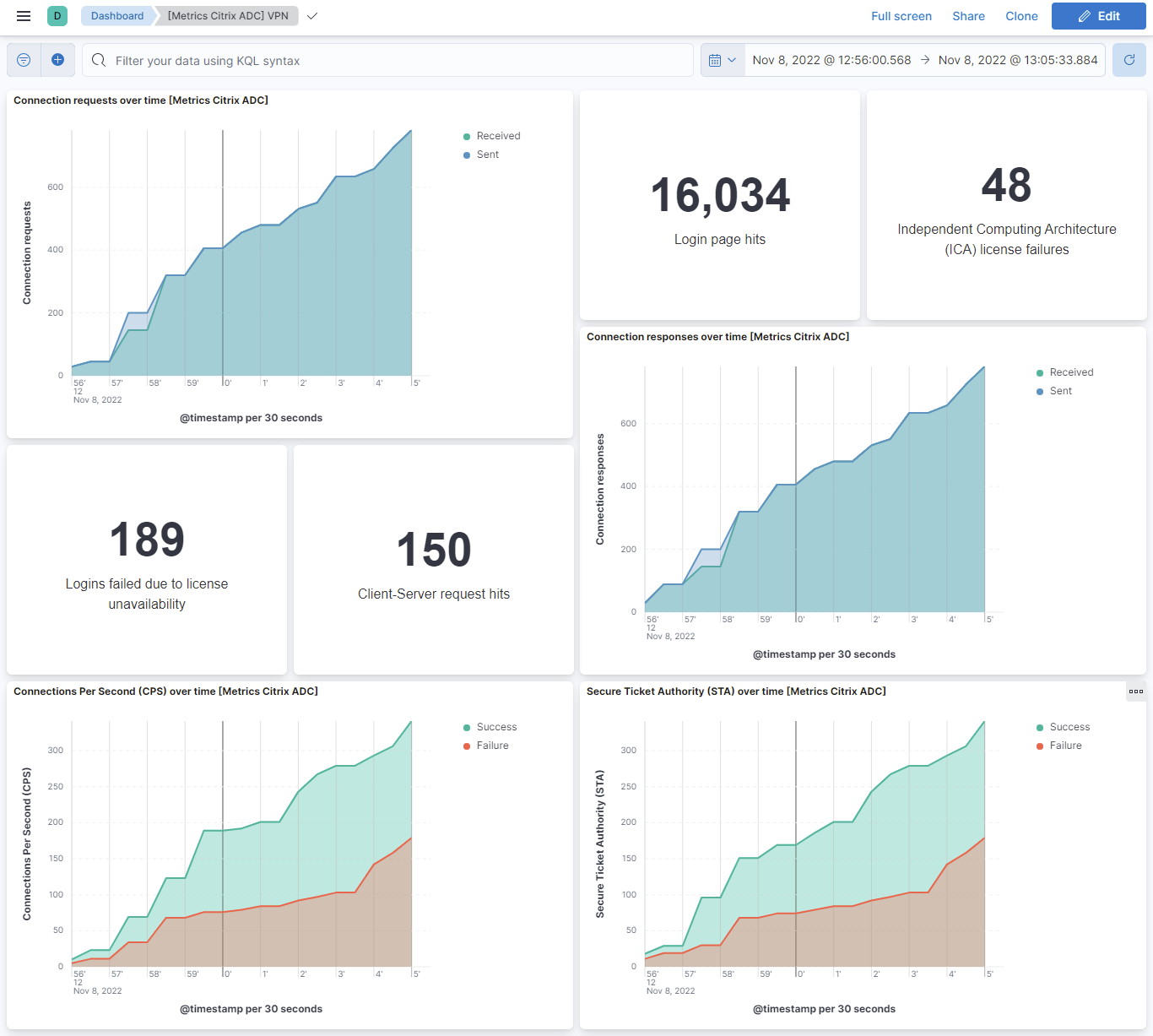Open the time range dropdown chevron
The image size is (1153, 1036).
(x=733, y=59)
